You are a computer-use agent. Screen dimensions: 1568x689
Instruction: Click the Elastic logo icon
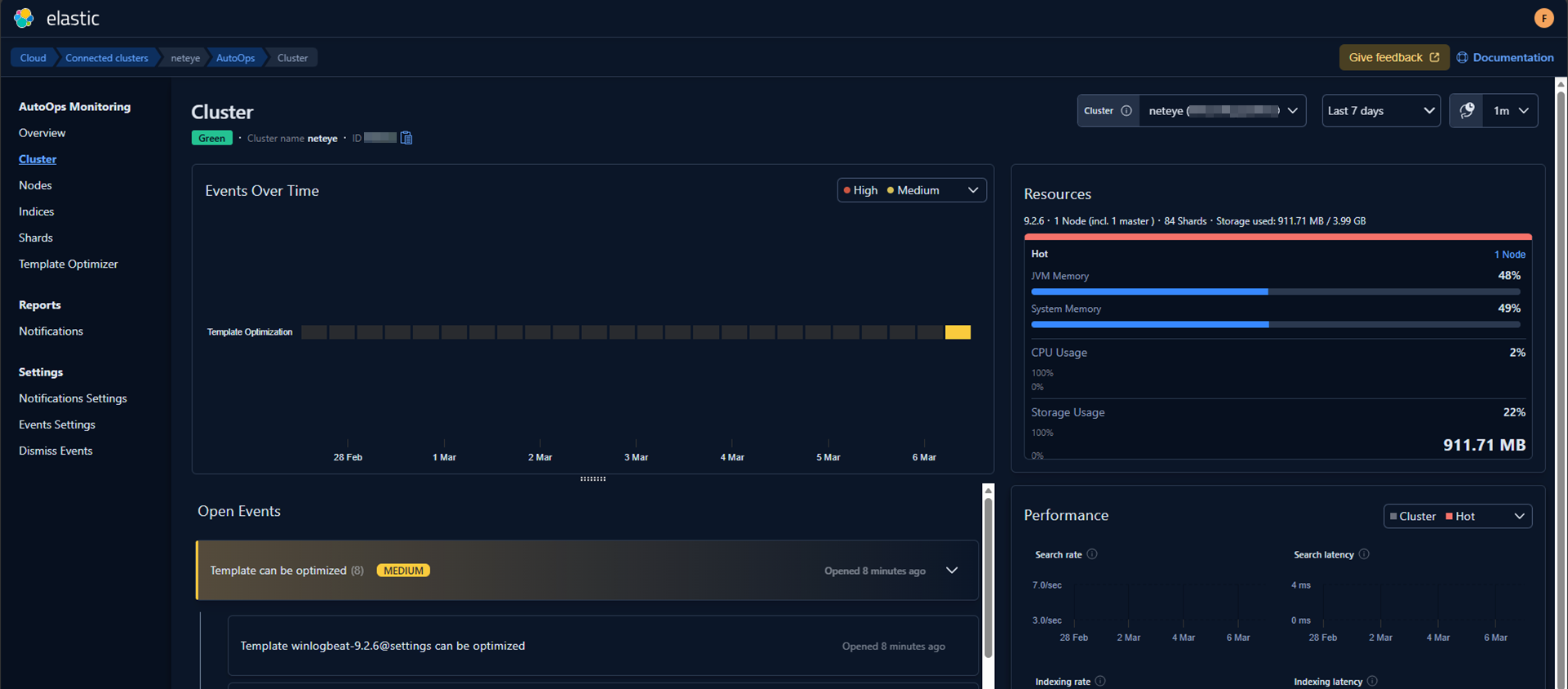click(24, 18)
